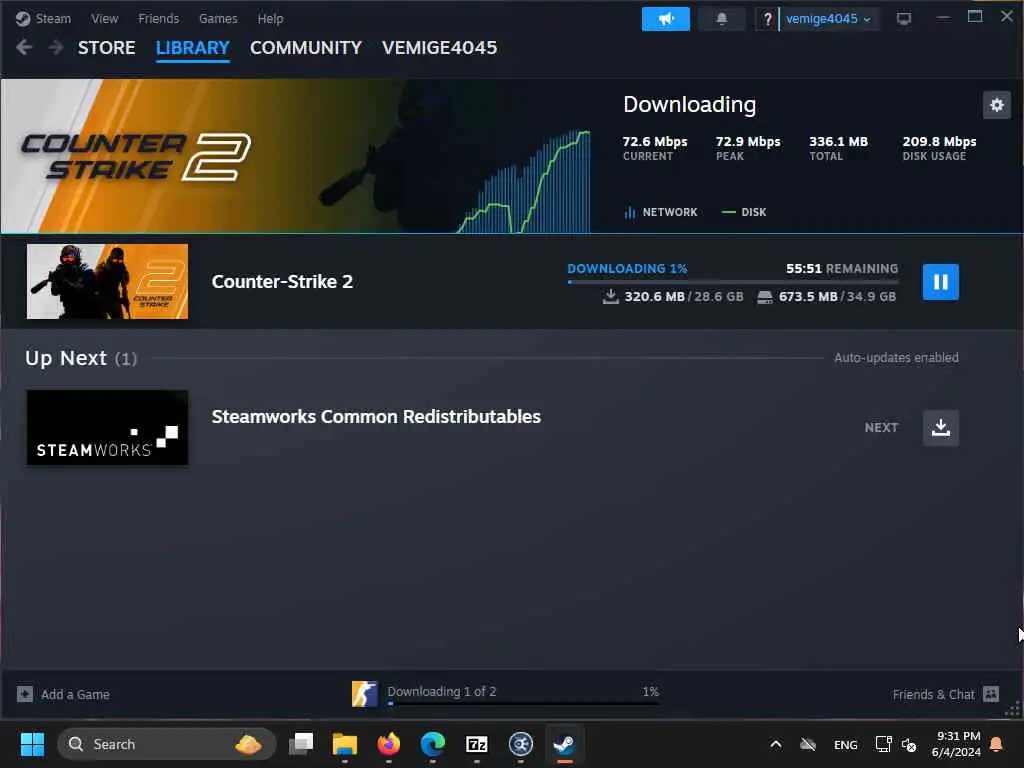Click the Counter-Strike 2 banner logo
This screenshot has width=1024, height=768.
pyautogui.click(x=136, y=157)
